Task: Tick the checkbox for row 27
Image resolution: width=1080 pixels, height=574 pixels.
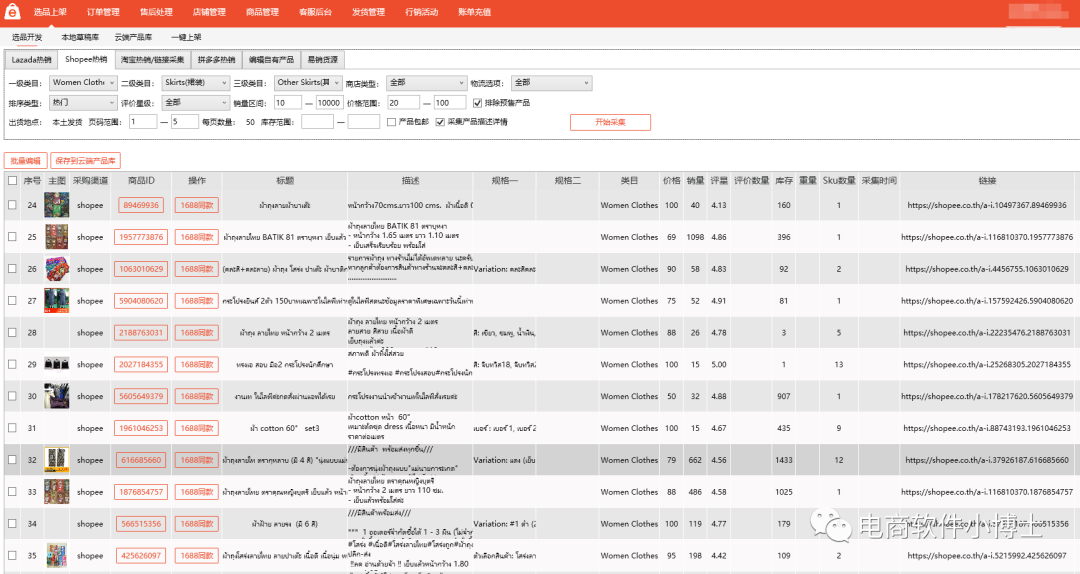Action: [12, 301]
